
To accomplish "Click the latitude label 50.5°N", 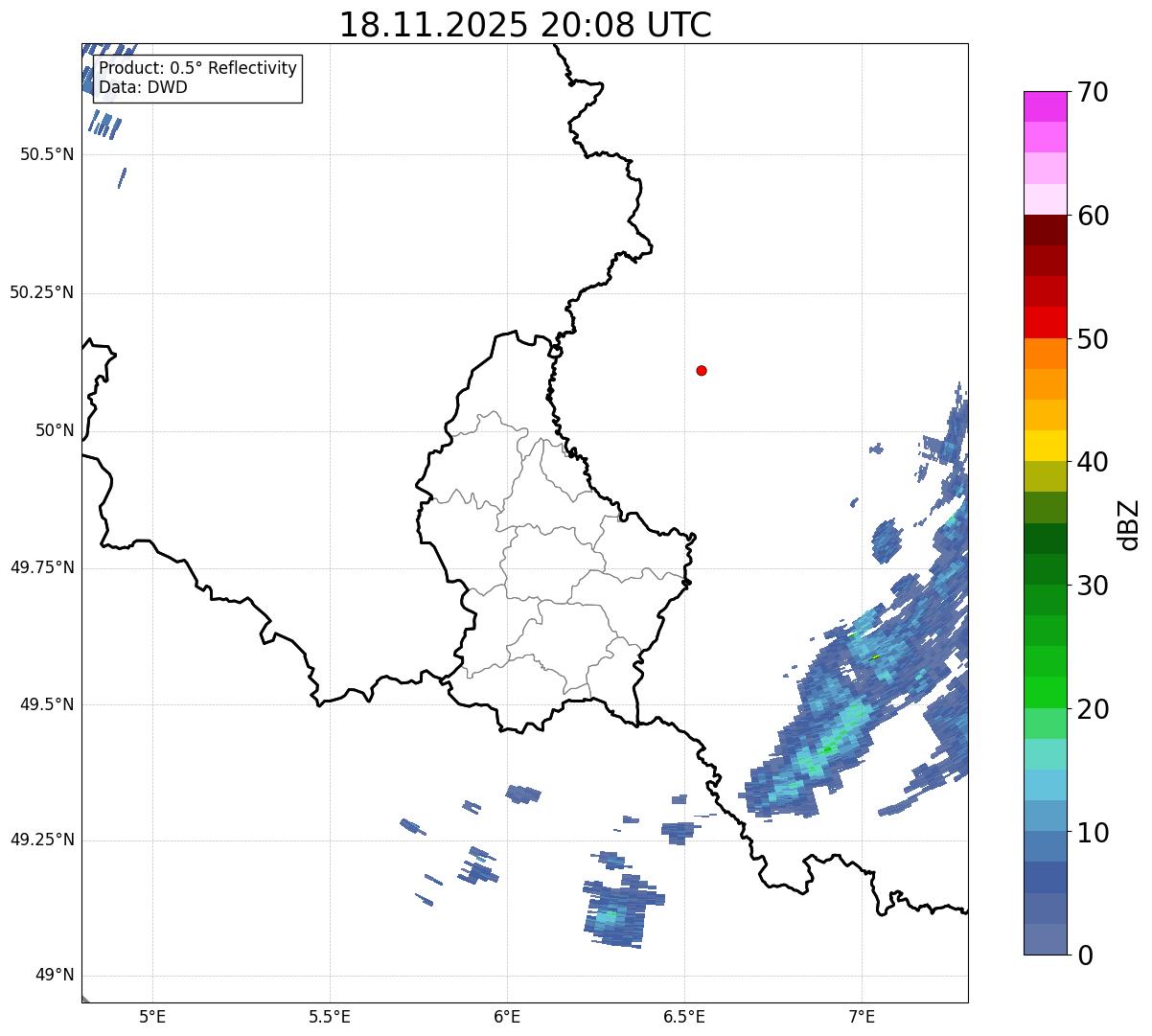I will click(47, 154).
